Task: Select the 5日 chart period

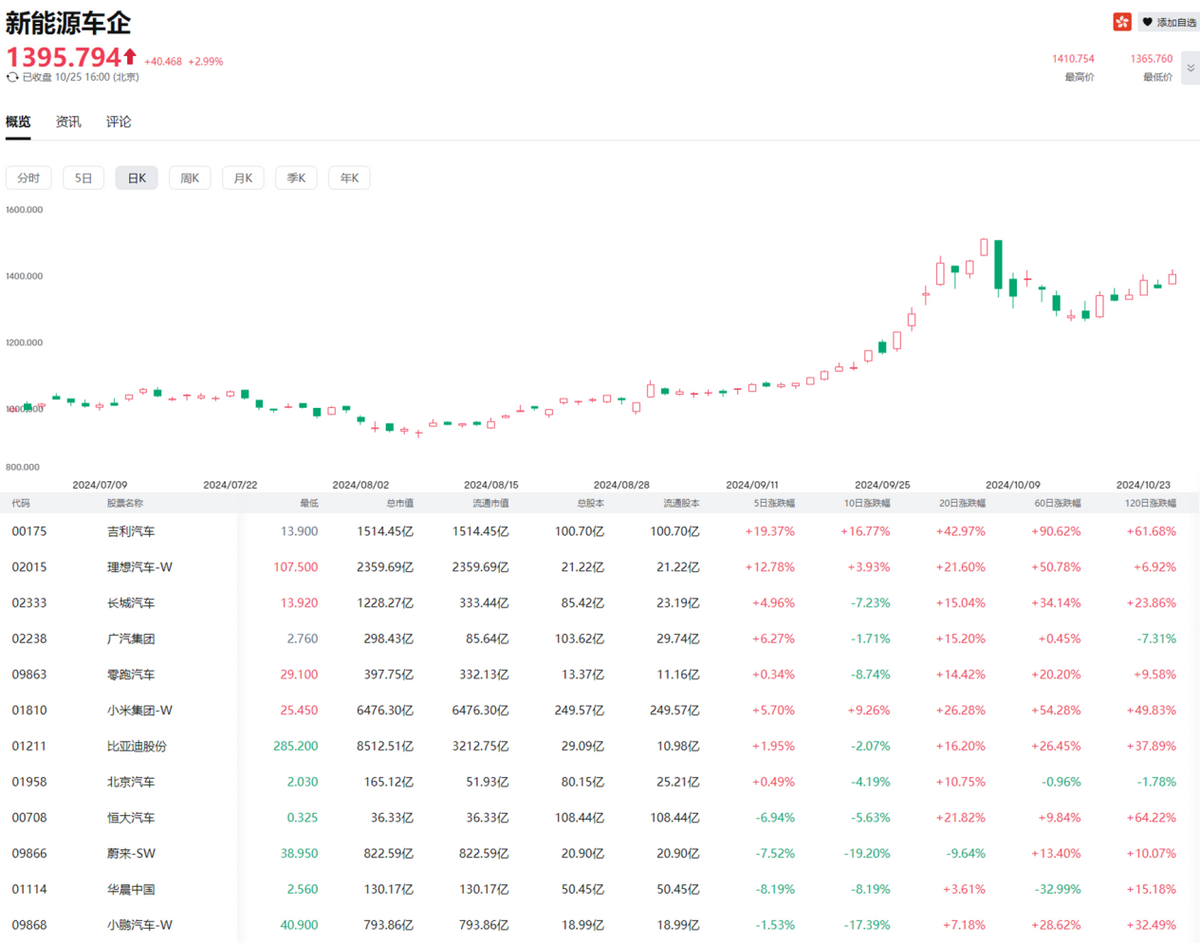Action: pos(83,178)
